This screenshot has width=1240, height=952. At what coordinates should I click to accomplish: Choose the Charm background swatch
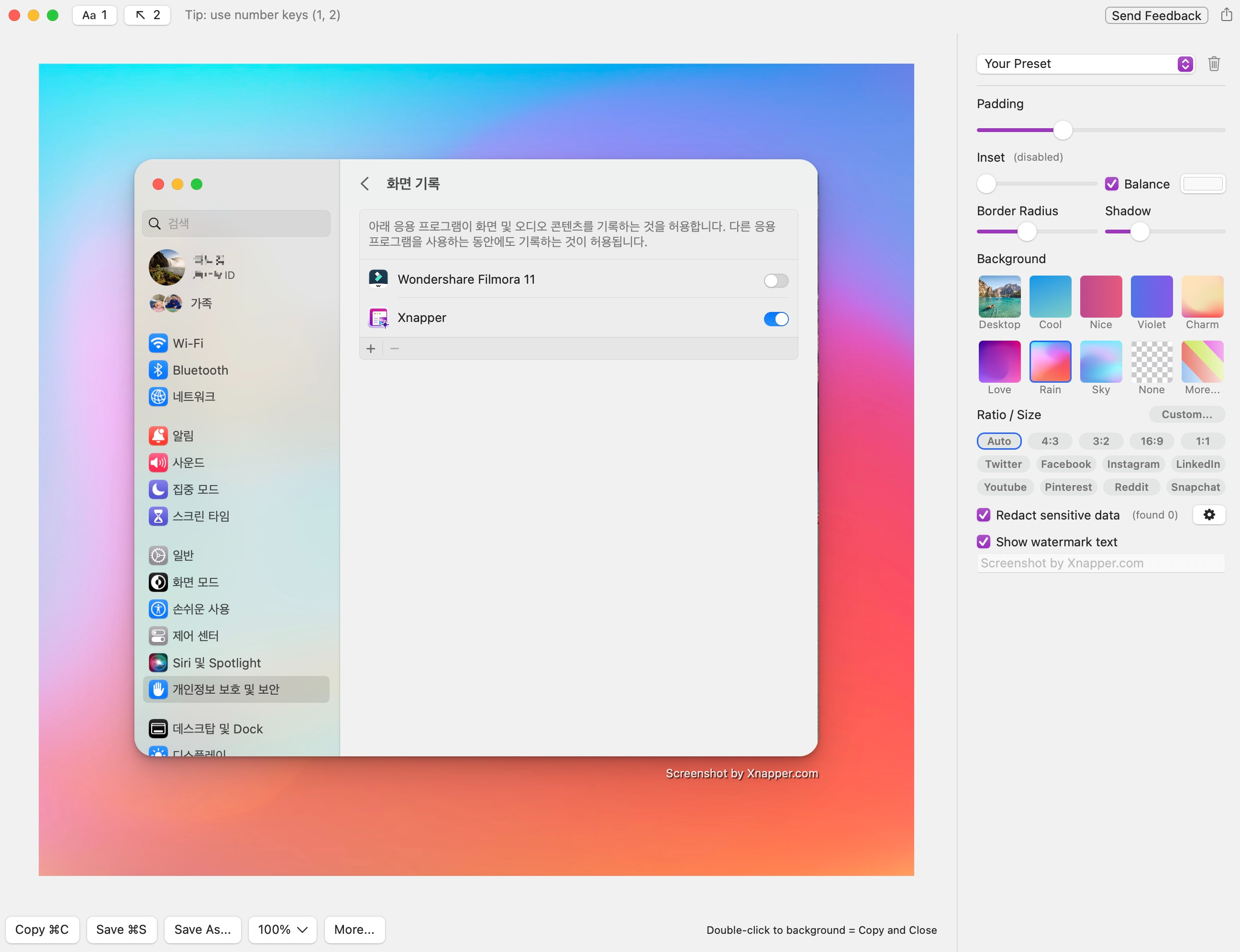[x=1203, y=297]
